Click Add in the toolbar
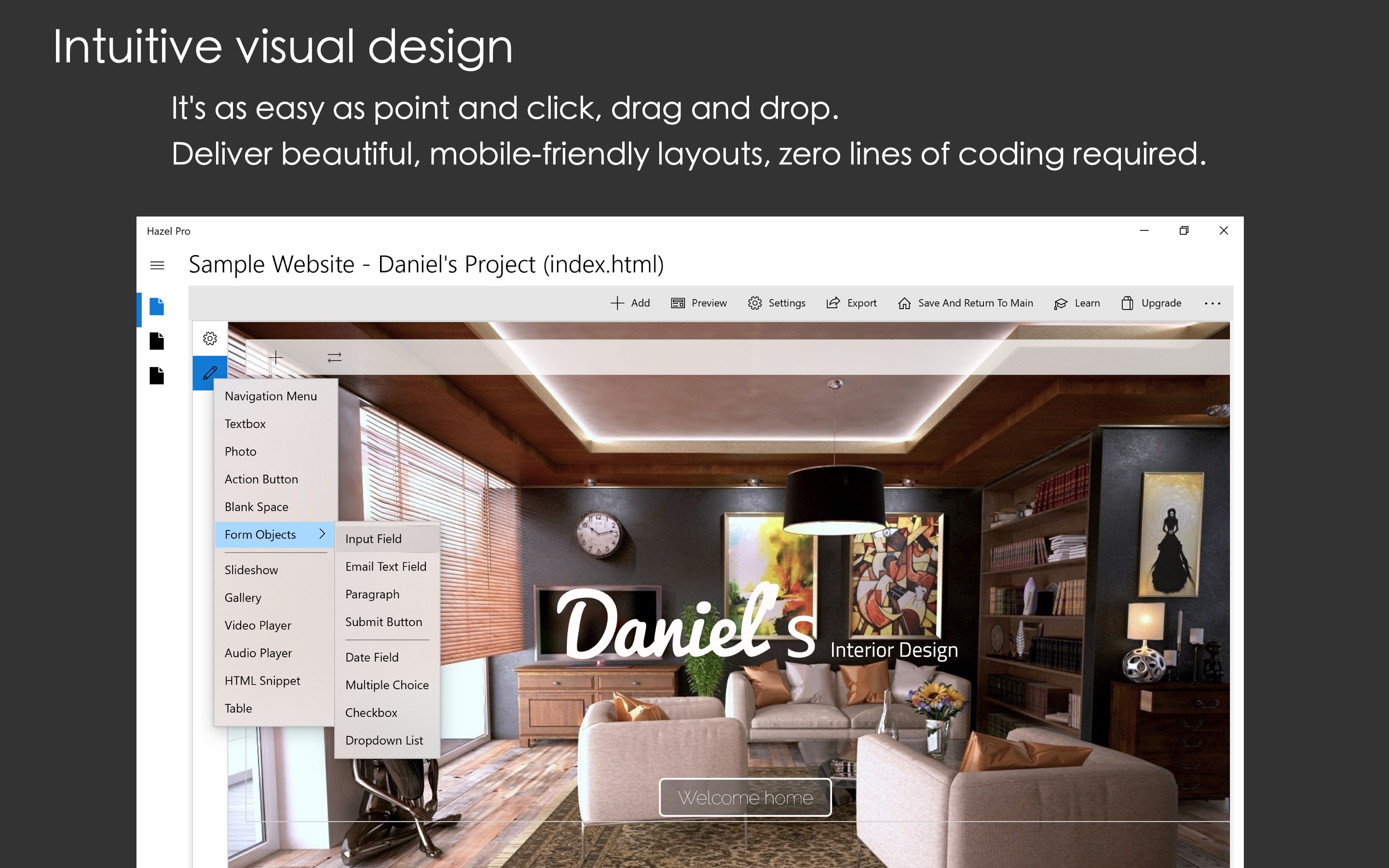This screenshot has height=868, width=1389. (x=630, y=303)
